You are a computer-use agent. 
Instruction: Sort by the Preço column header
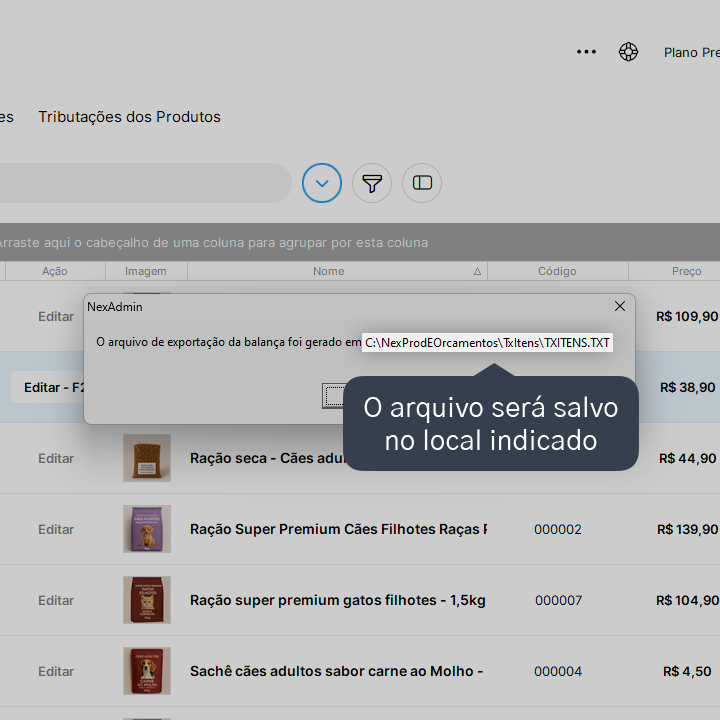[686, 271]
